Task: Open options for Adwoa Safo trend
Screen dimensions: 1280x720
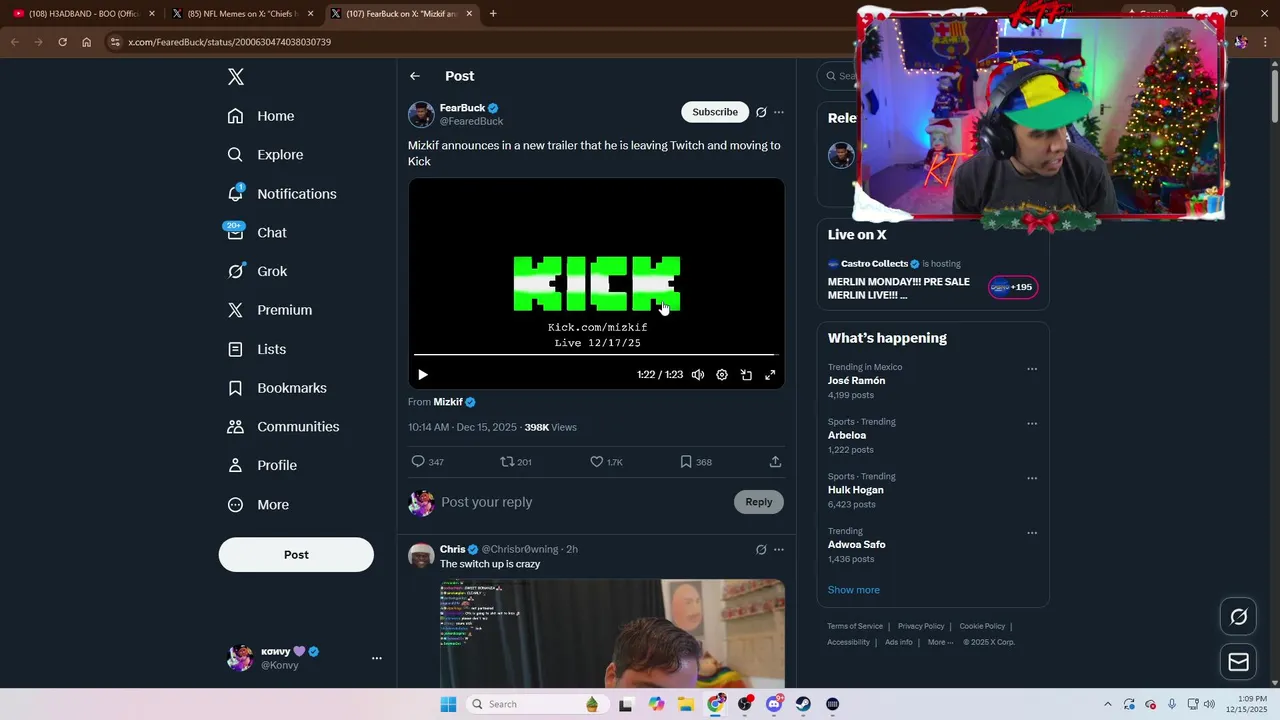Action: pyautogui.click(x=1032, y=533)
